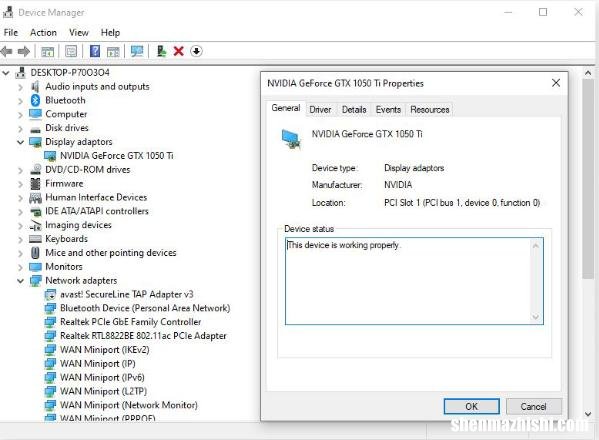Click the Back arrow toolbar icon

coord(6,51)
